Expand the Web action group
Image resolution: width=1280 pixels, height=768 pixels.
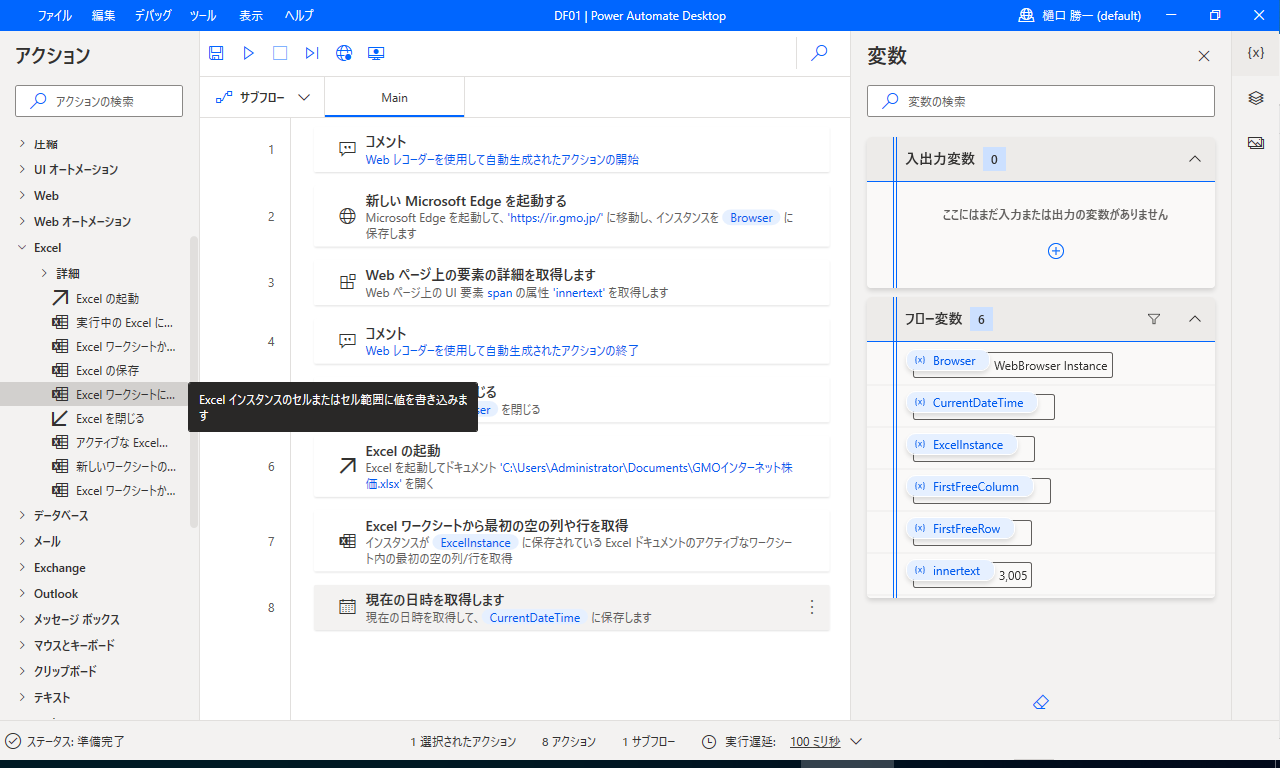(x=22, y=196)
